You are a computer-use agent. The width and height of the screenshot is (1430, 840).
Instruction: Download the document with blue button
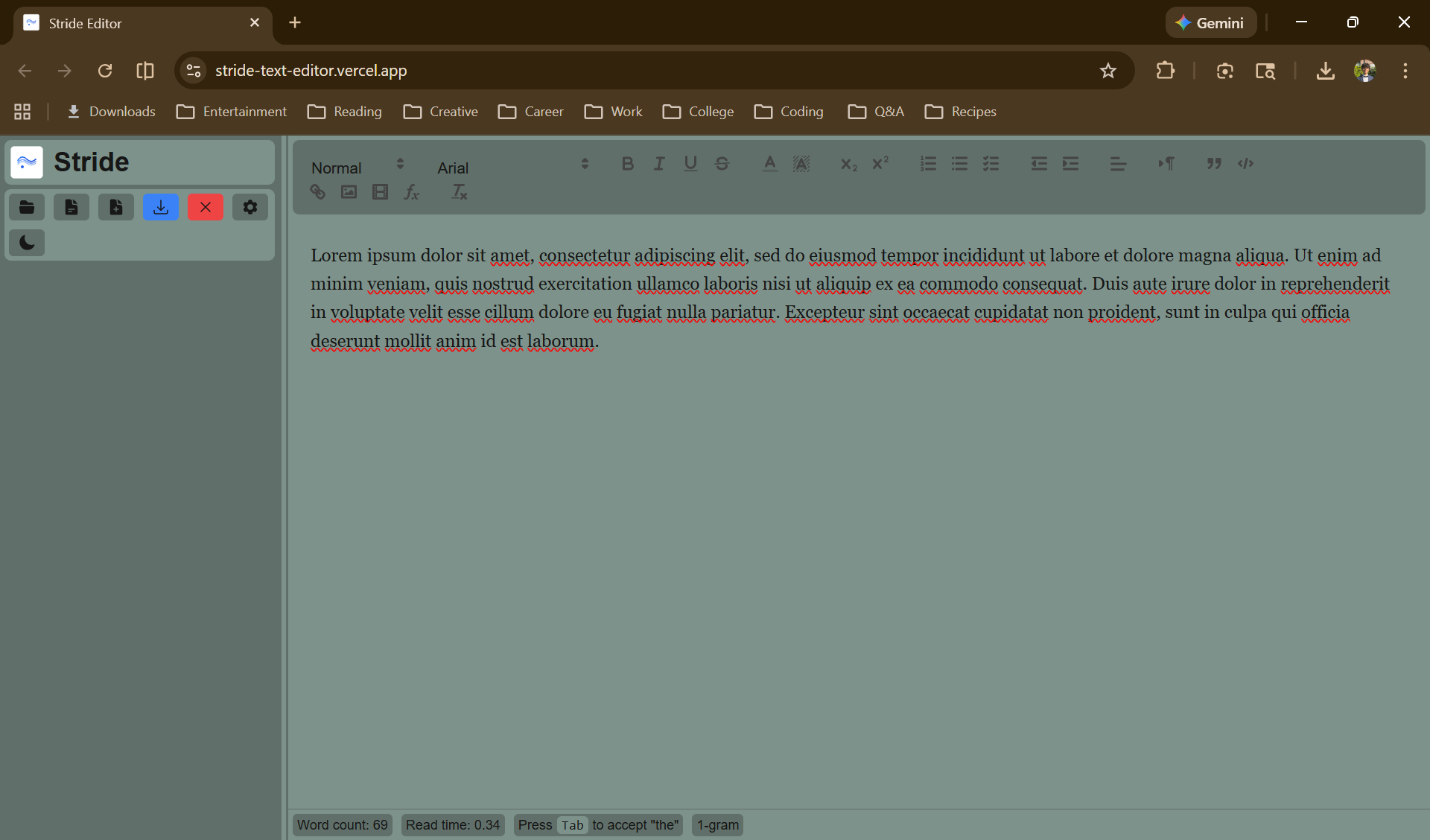(161, 207)
